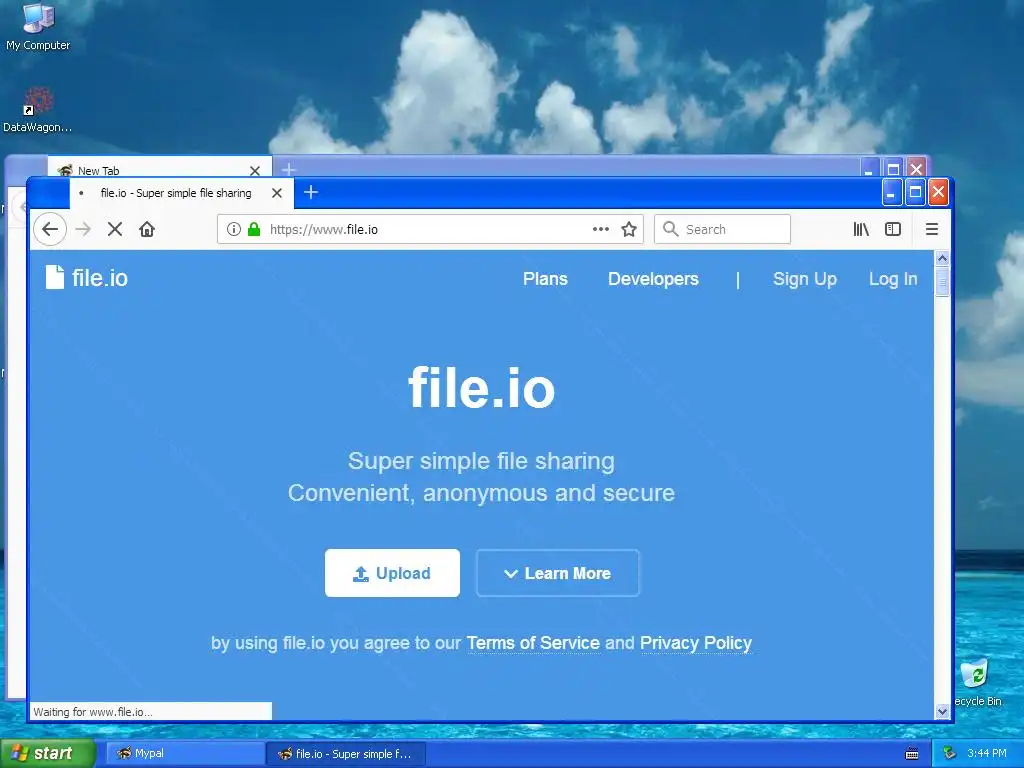The width and height of the screenshot is (1024, 768).
Task: Click the Sign Up link
Action: [805, 279]
